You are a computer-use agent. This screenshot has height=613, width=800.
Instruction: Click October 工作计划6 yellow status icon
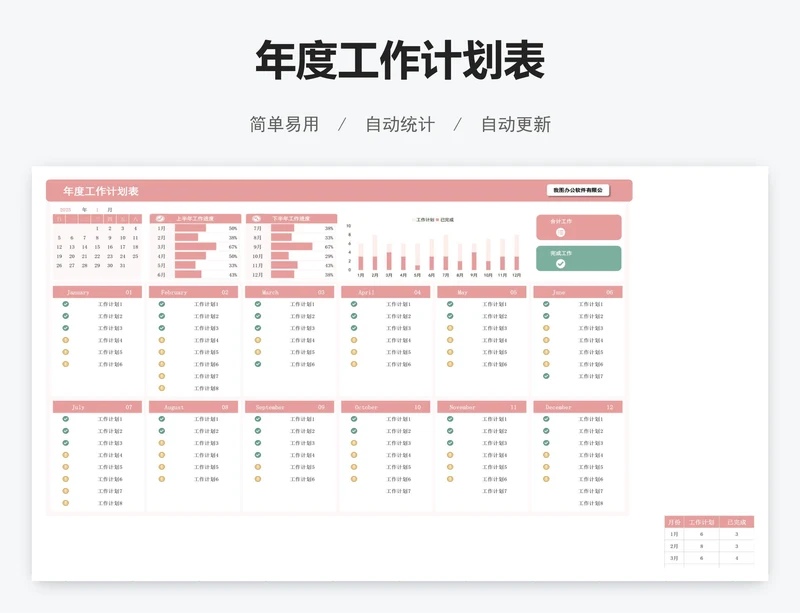click(354, 479)
